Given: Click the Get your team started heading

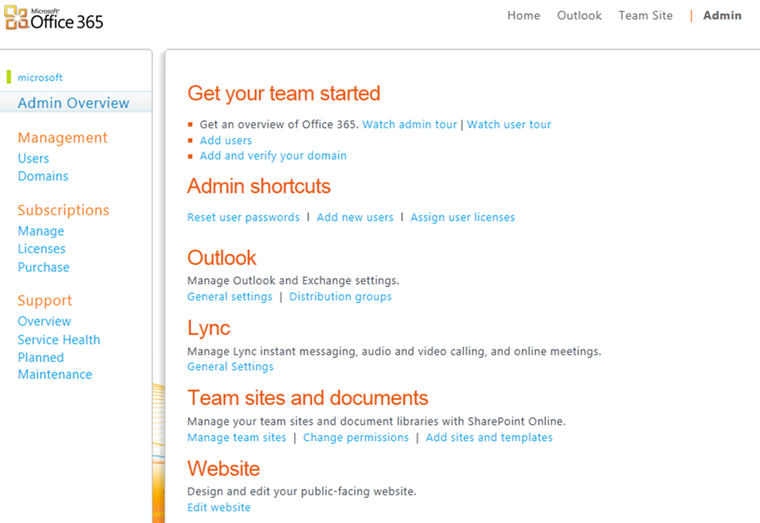Looking at the screenshot, I should point(284,94).
